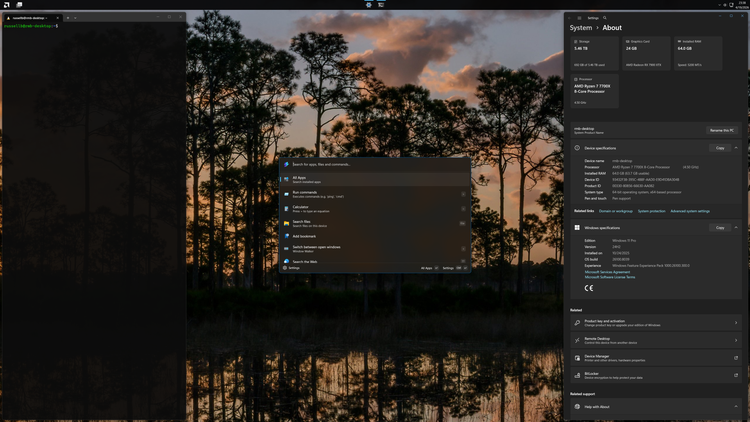Click the All Apps hint in launcher footer
This screenshot has height=422, width=750.
(429, 268)
